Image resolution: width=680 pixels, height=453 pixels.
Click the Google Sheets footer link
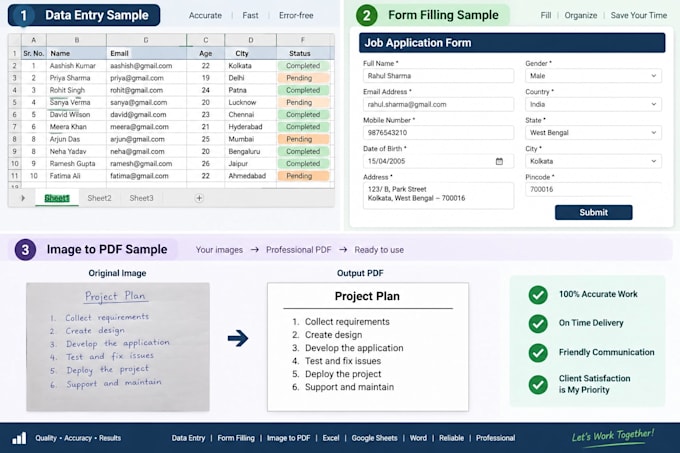coord(374,438)
